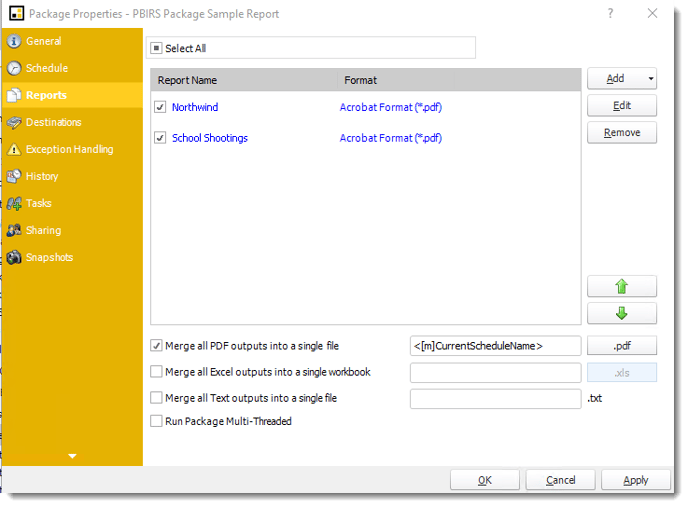Image resolution: width=688 pixels, height=507 pixels.
Task: Enable Merge all Text outputs option
Action: (x=156, y=398)
